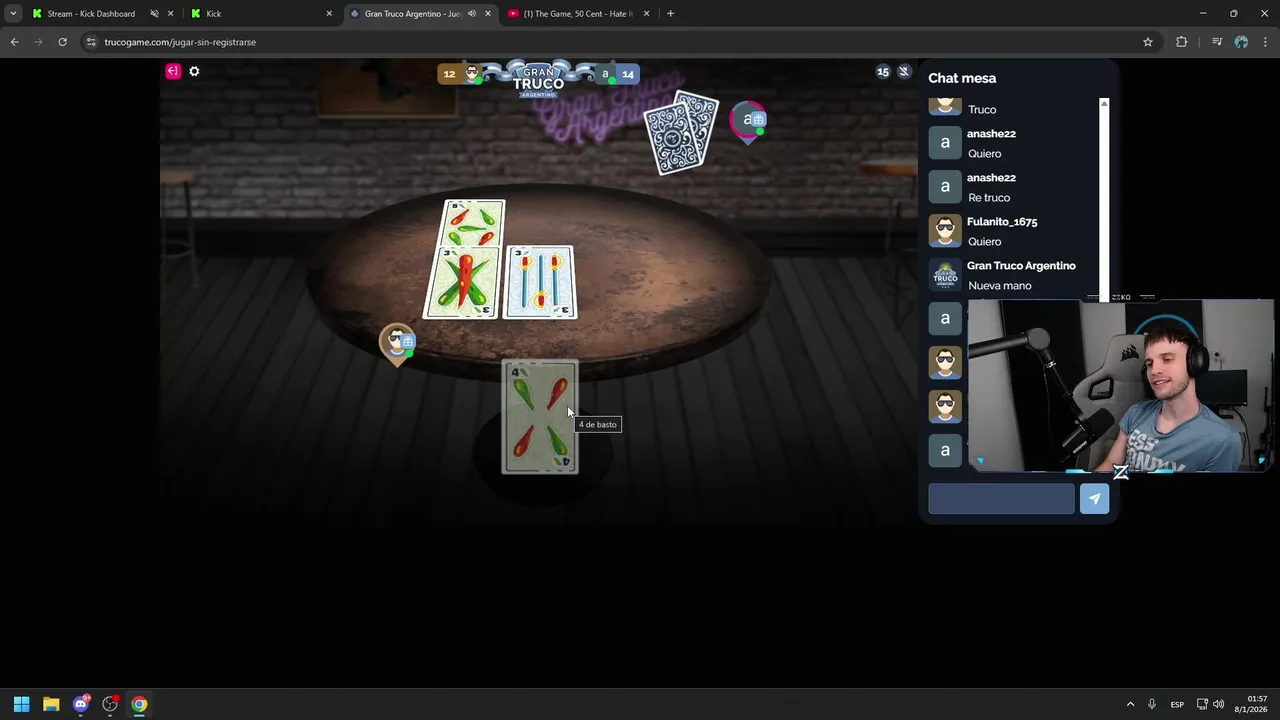Open the media controls icon in toolbar
This screenshot has height=720, width=1280.
pyautogui.click(x=1217, y=42)
